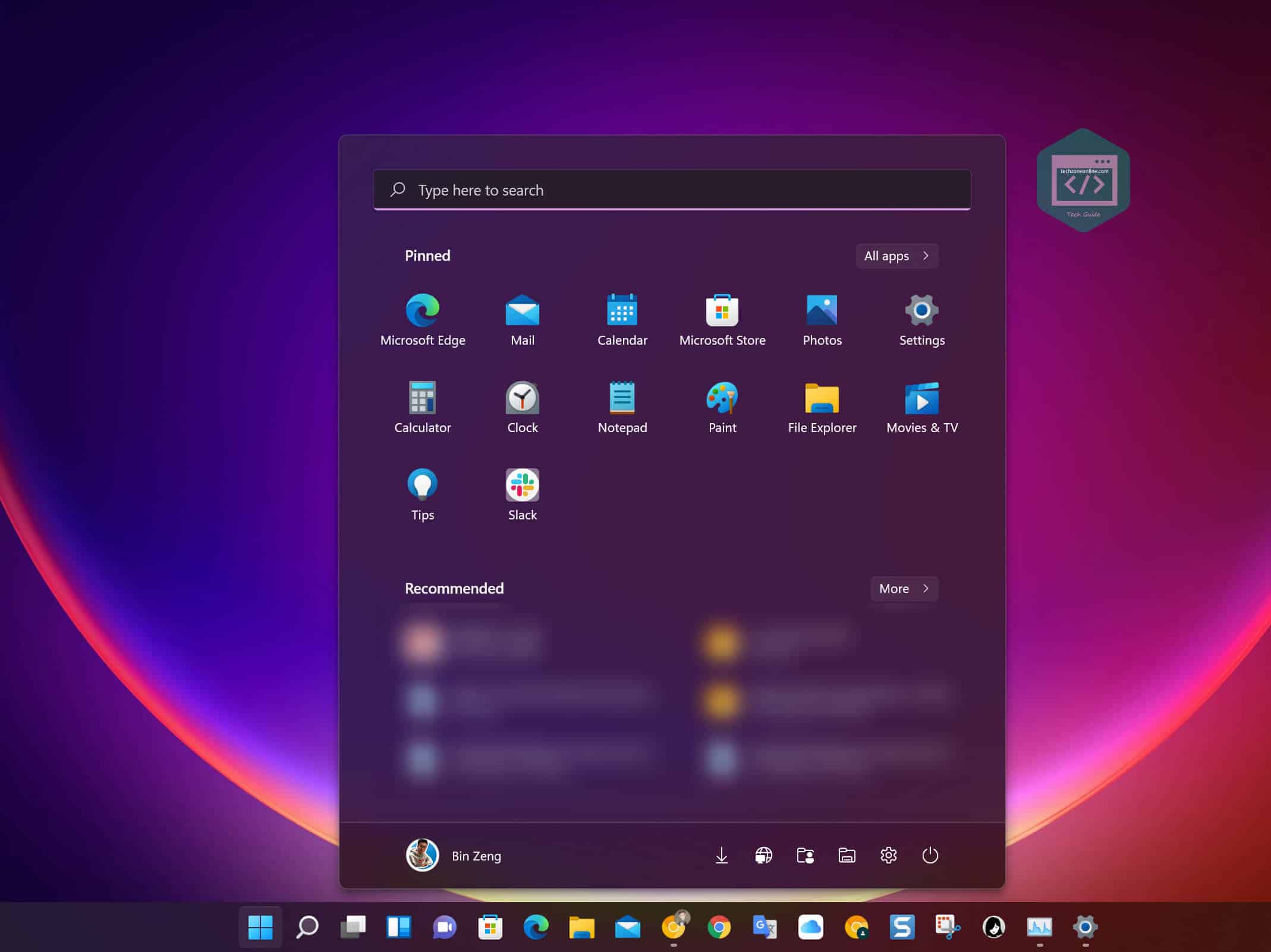This screenshot has width=1271, height=952.
Task: Open the Personal folder icon in Start footer
Action: click(x=805, y=855)
